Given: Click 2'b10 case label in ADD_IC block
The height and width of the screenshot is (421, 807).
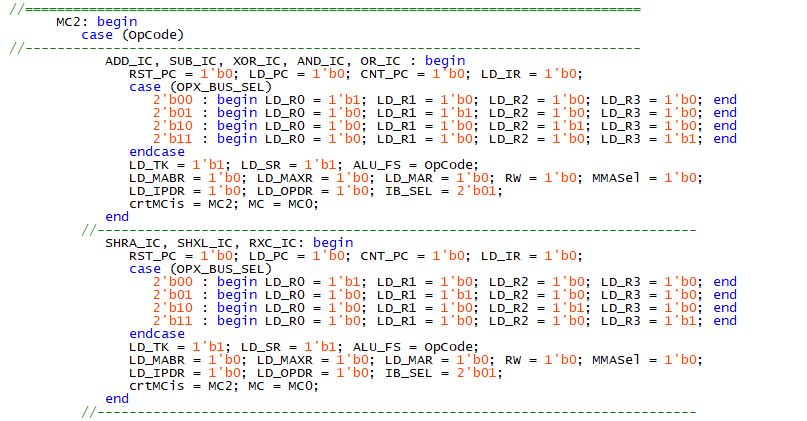Looking at the screenshot, I should coord(173,126).
